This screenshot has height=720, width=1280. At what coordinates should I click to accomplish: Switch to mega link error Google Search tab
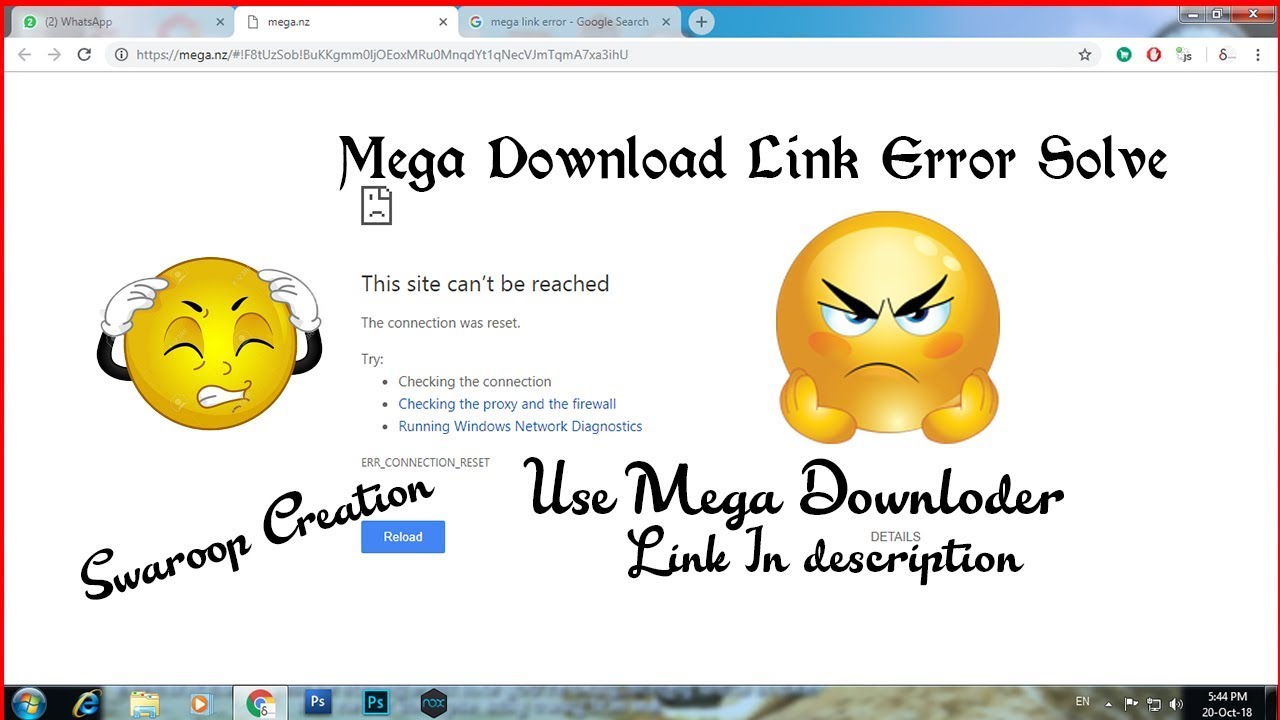[570, 22]
